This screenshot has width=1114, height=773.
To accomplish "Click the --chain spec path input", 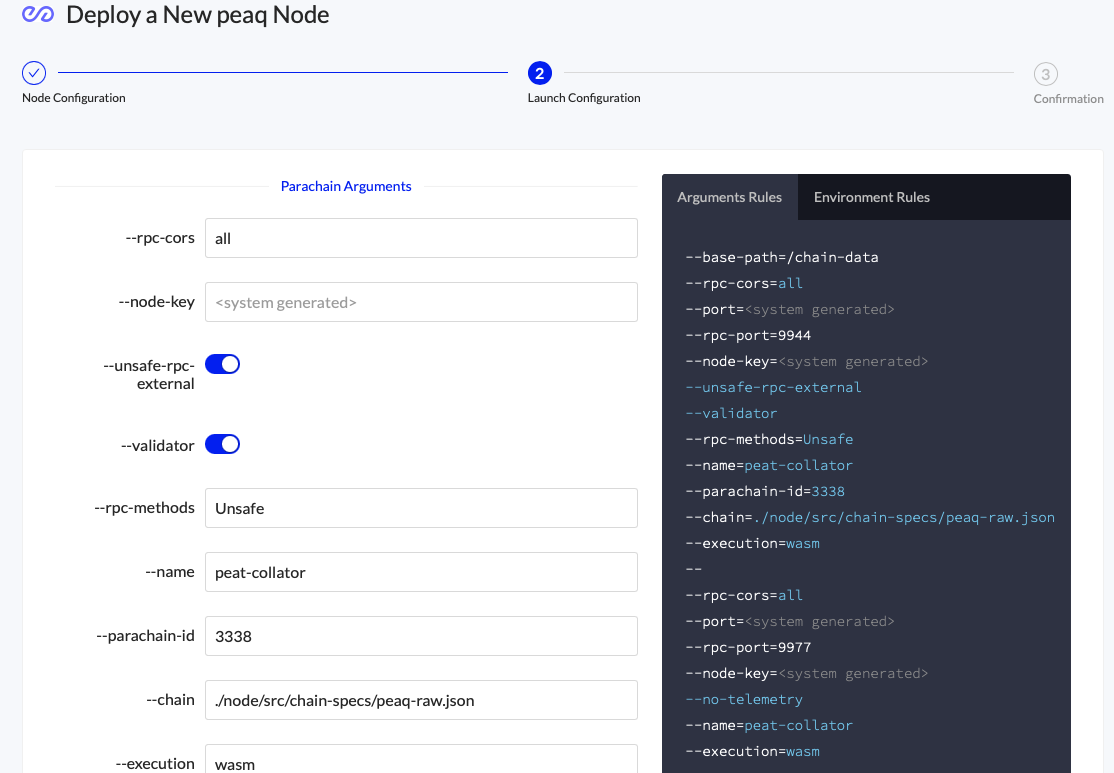I will coord(421,700).
